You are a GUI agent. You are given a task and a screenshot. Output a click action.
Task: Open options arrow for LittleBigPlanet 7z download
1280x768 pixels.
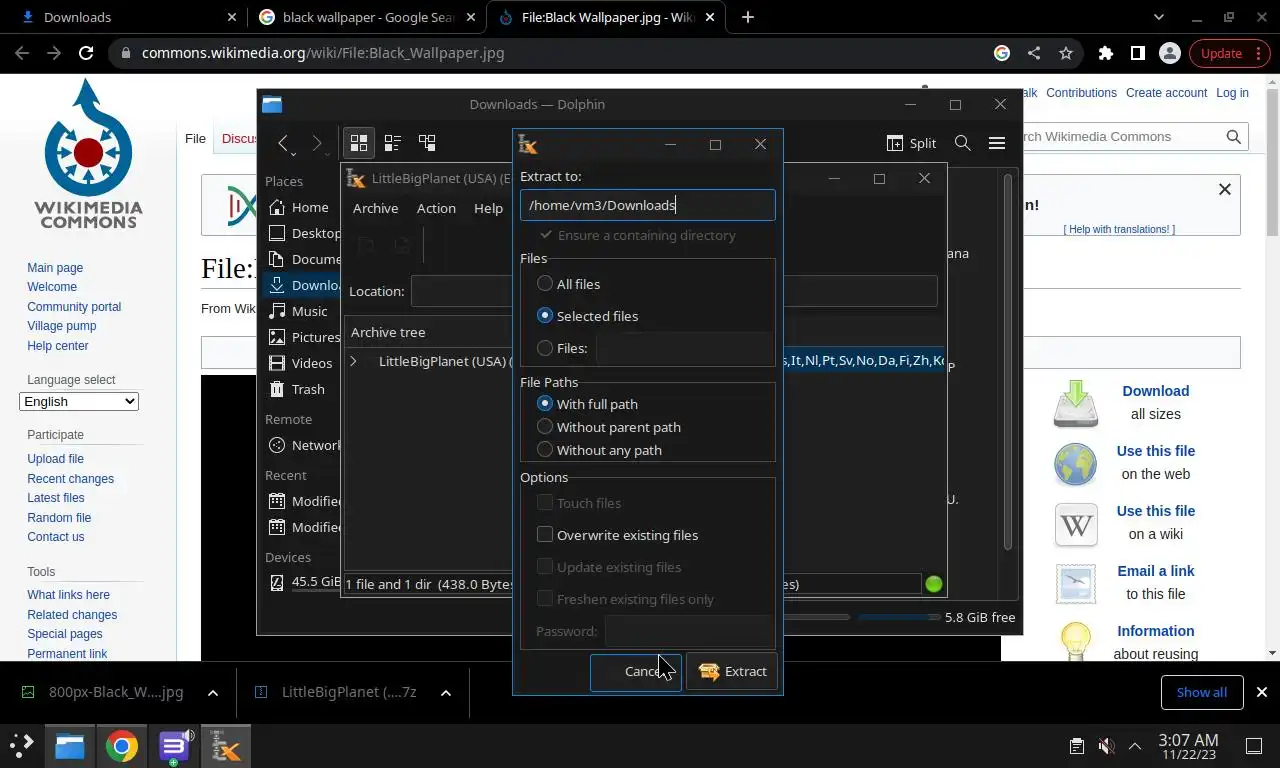click(446, 692)
